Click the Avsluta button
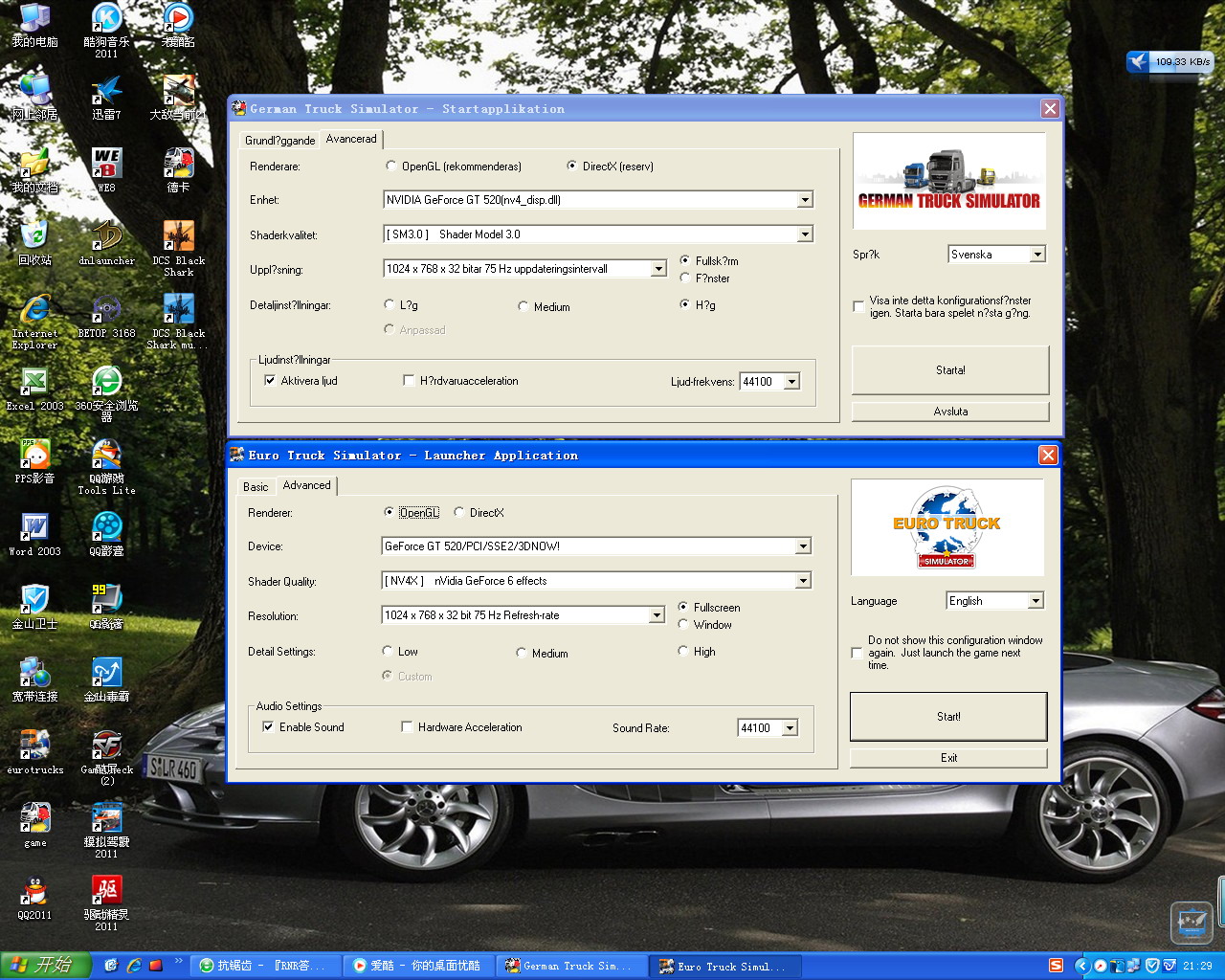This screenshot has width=1225, height=980. (950, 412)
